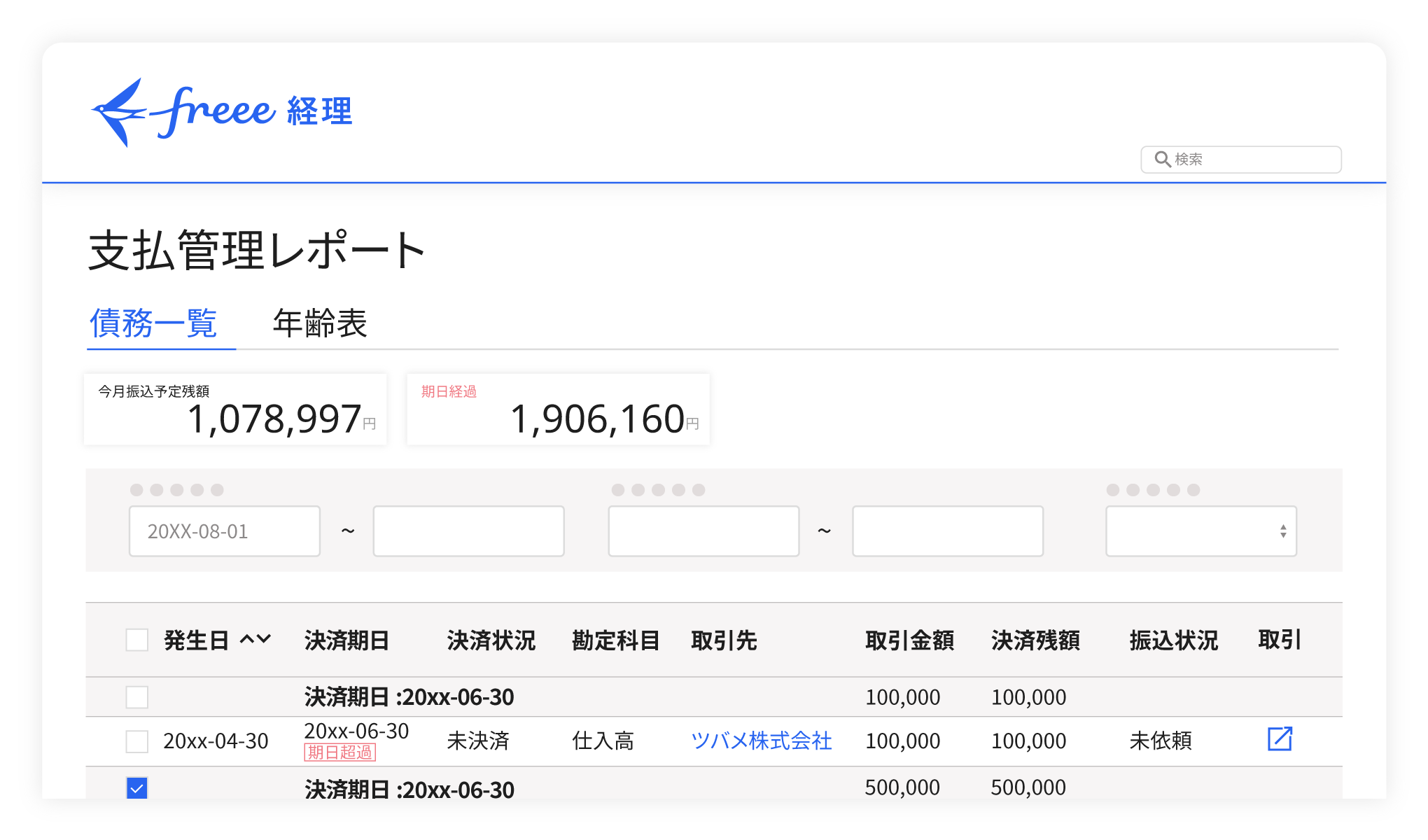This screenshot has width=1428, height=840.
Task: Open the rightmost filter dropdown
Action: [1200, 531]
